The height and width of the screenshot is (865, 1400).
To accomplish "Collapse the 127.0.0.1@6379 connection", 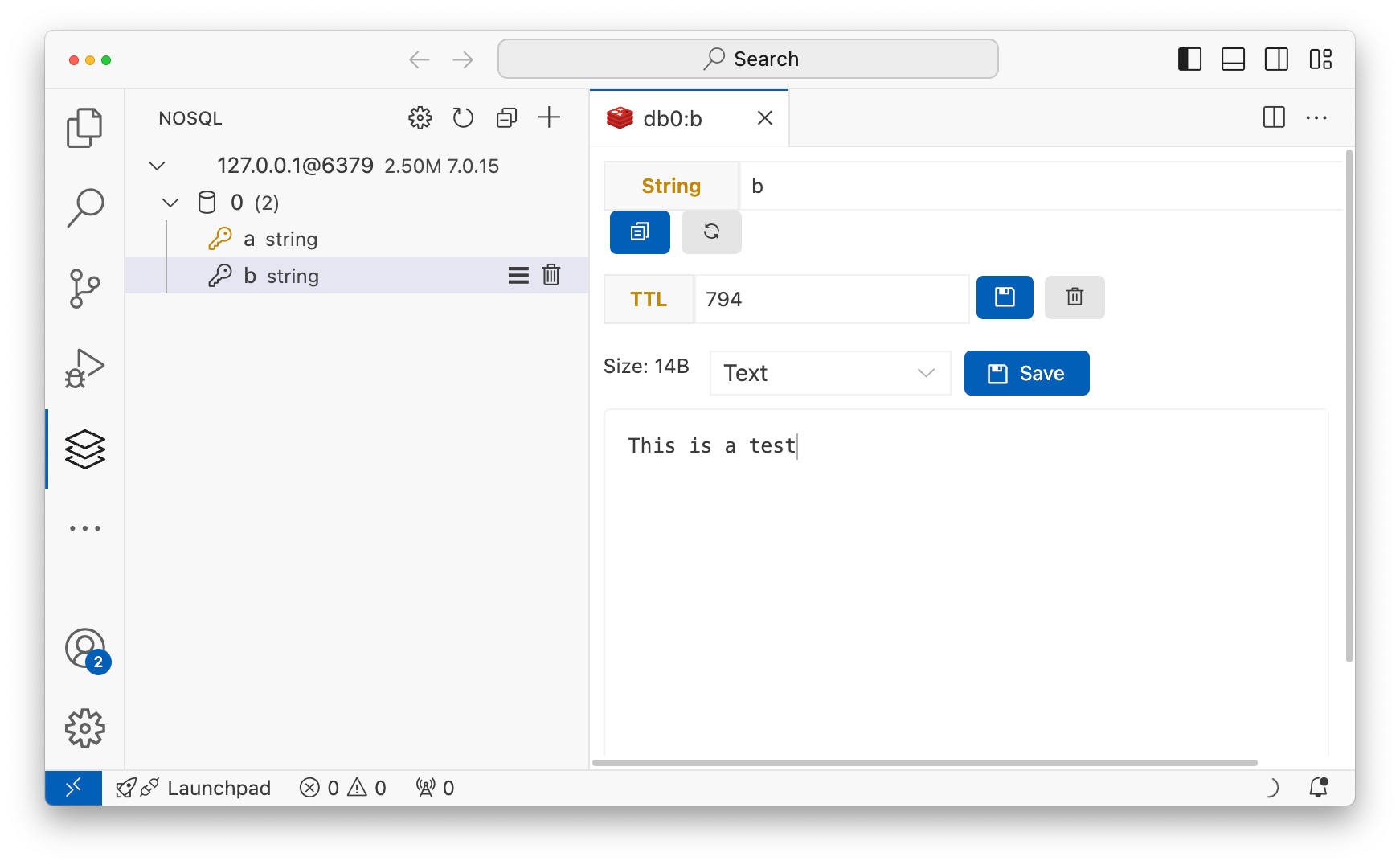I will click(157, 166).
